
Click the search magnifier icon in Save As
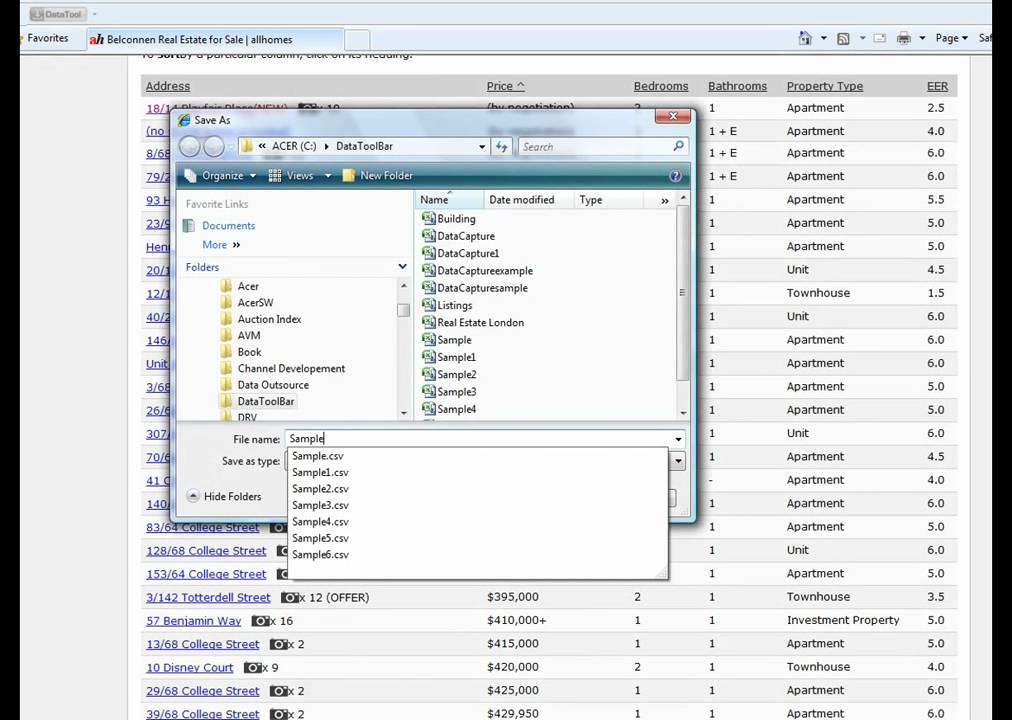678,146
